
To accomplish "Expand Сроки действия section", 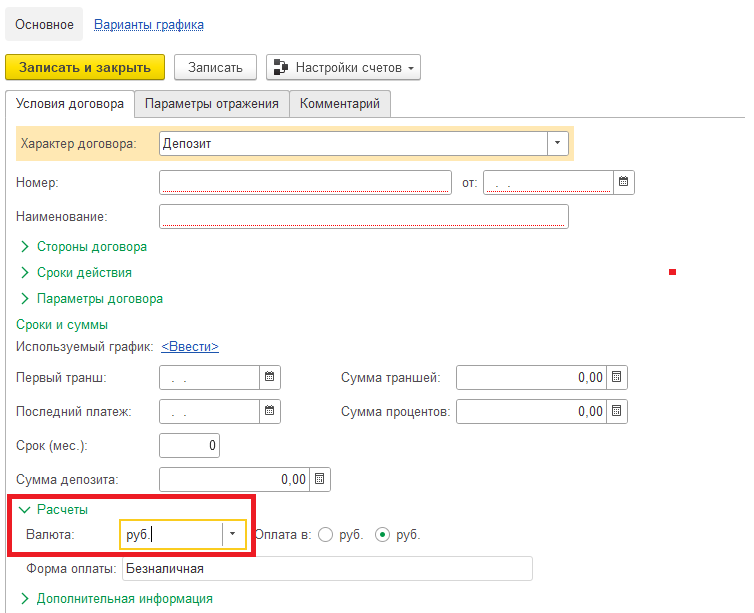I will point(75,273).
